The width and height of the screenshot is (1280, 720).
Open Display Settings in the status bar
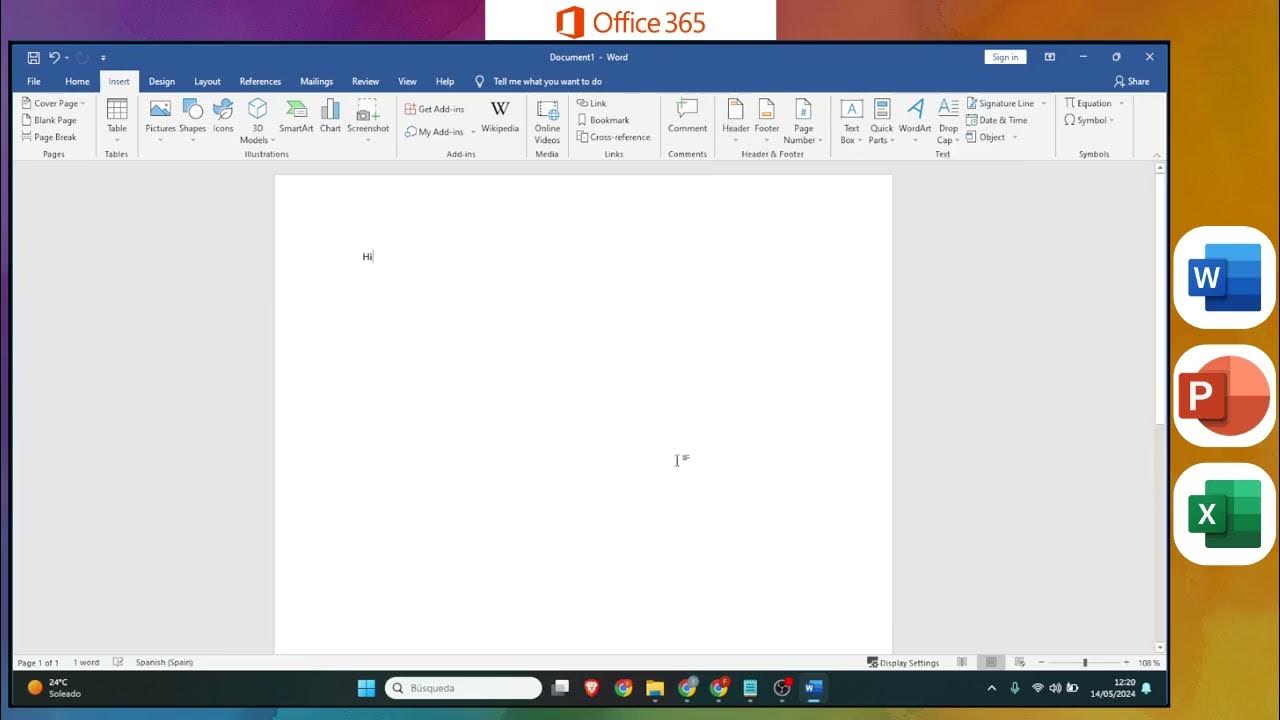(x=903, y=663)
